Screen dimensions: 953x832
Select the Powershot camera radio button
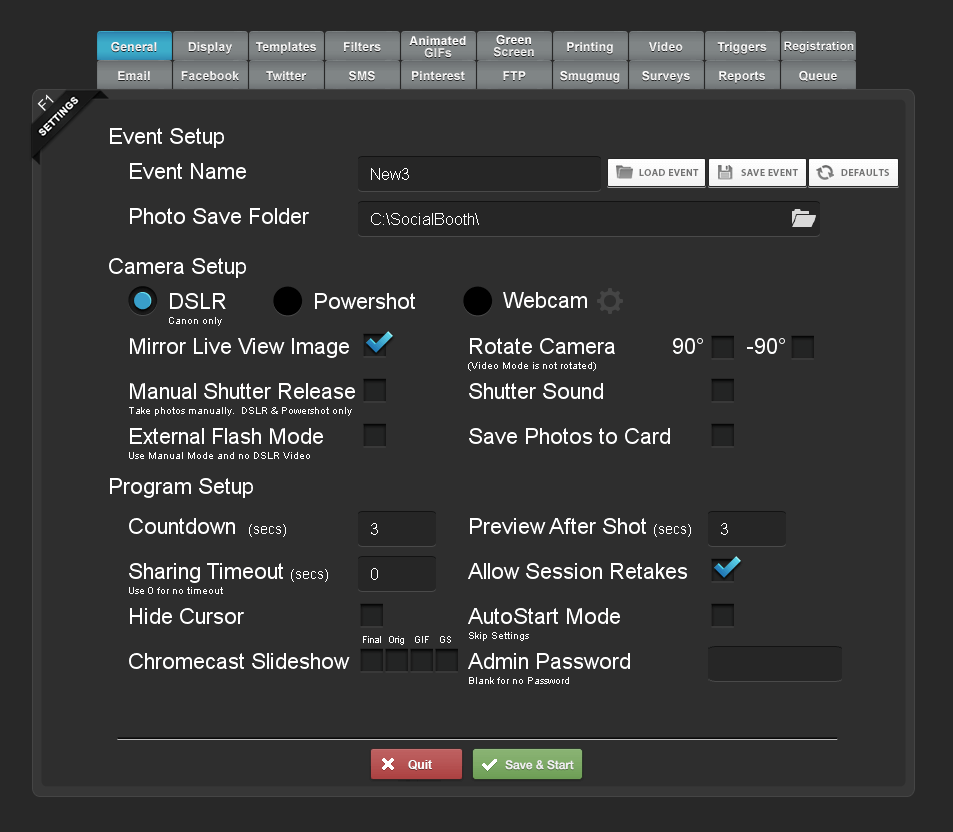point(287,301)
